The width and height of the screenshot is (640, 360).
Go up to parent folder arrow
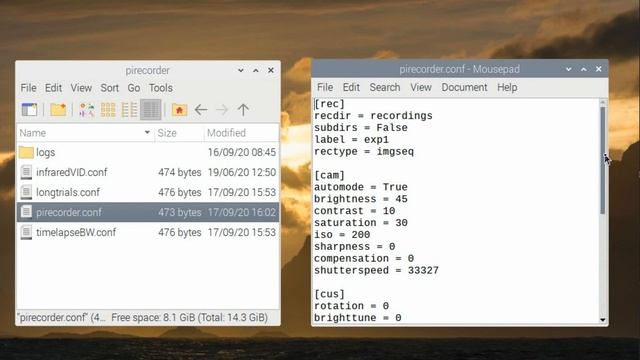click(243, 110)
